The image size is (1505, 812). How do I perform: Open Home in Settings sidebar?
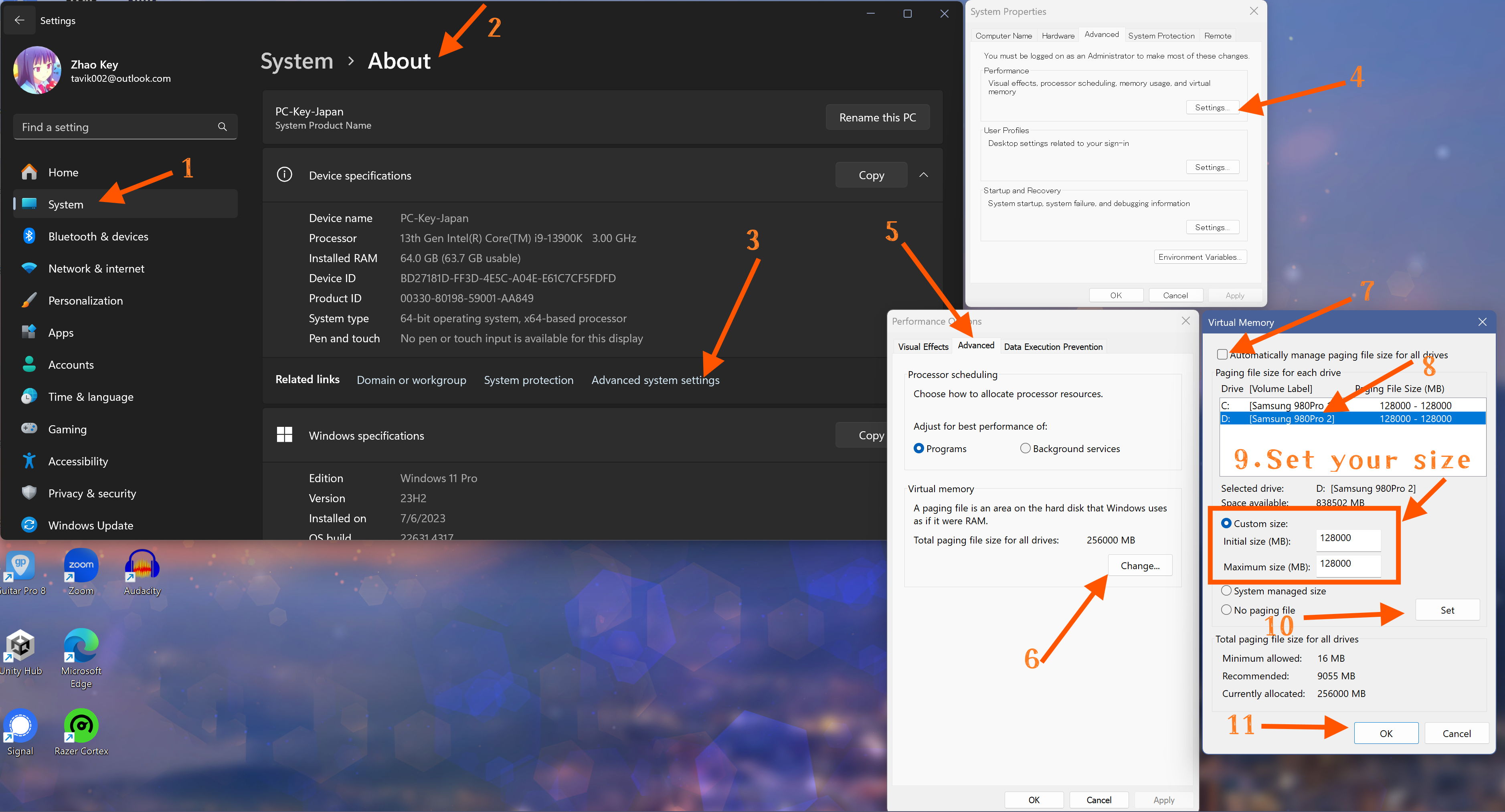tap(125, 172)
